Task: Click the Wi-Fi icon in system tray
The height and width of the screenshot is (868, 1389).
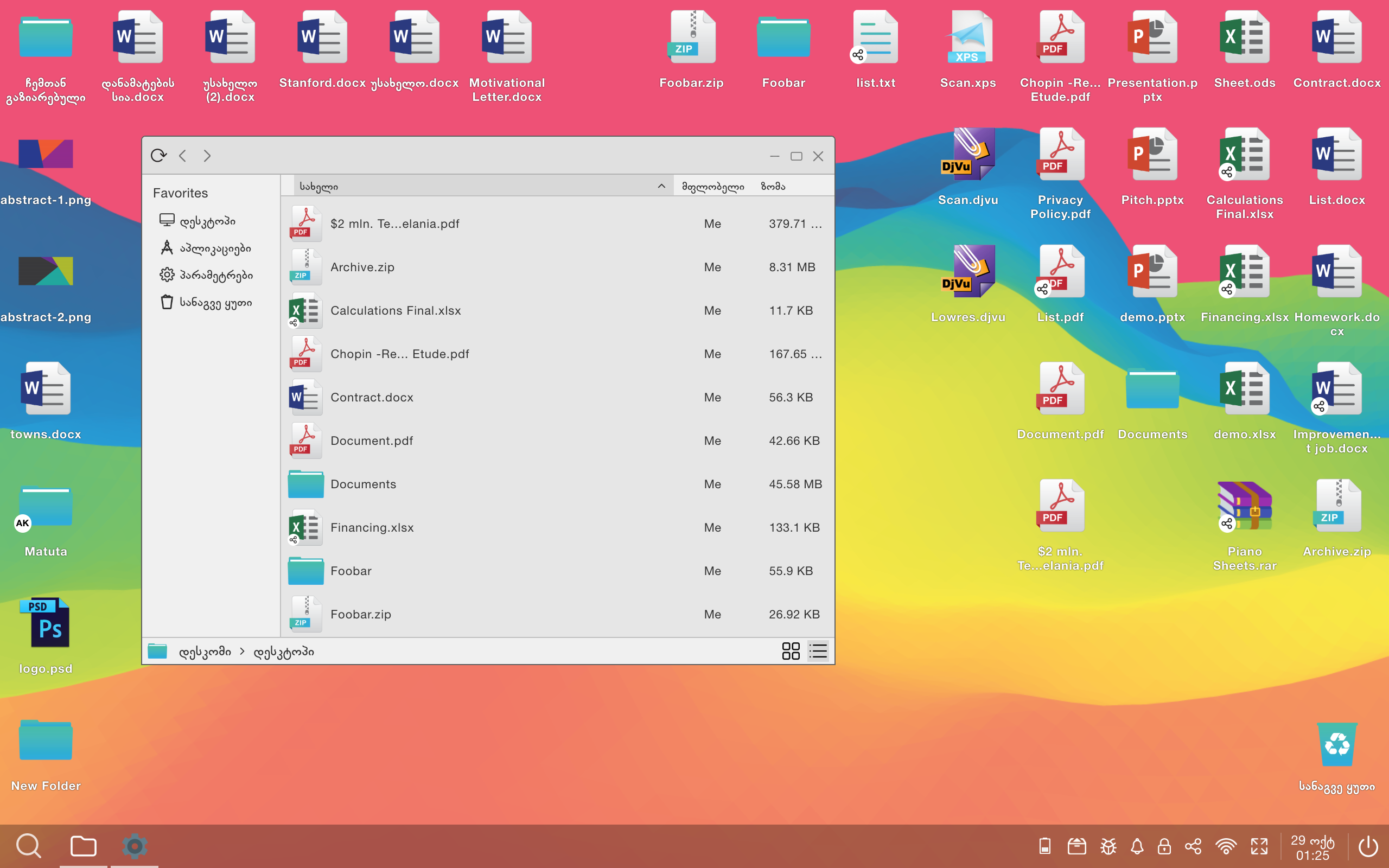Action: pyautogui.click(x=1226, y=846)
